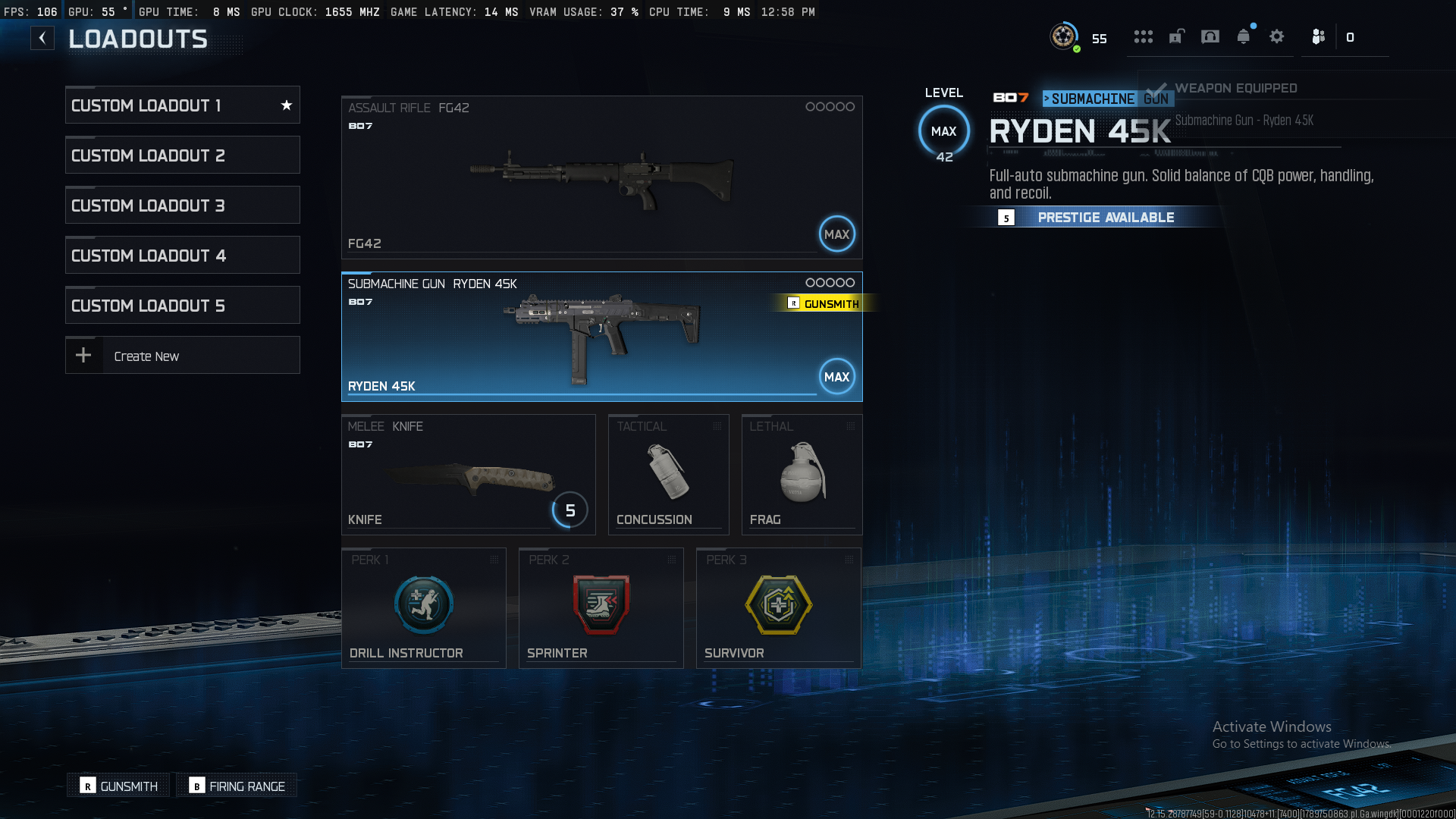Click the Gunsmith button in bottom bar
Screen dimensions: 1456x819
[x=120, y=786]
